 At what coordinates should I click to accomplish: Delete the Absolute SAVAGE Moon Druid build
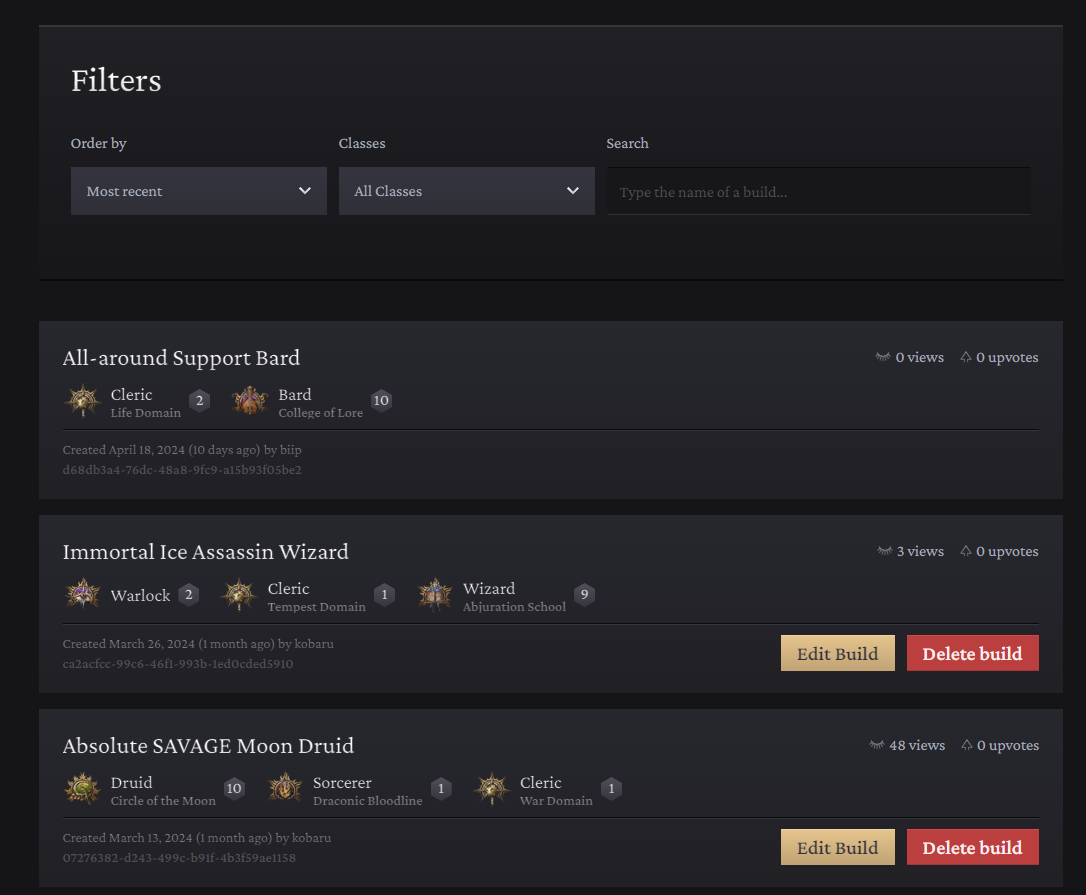pyautogui.click(x=972, y=846)
